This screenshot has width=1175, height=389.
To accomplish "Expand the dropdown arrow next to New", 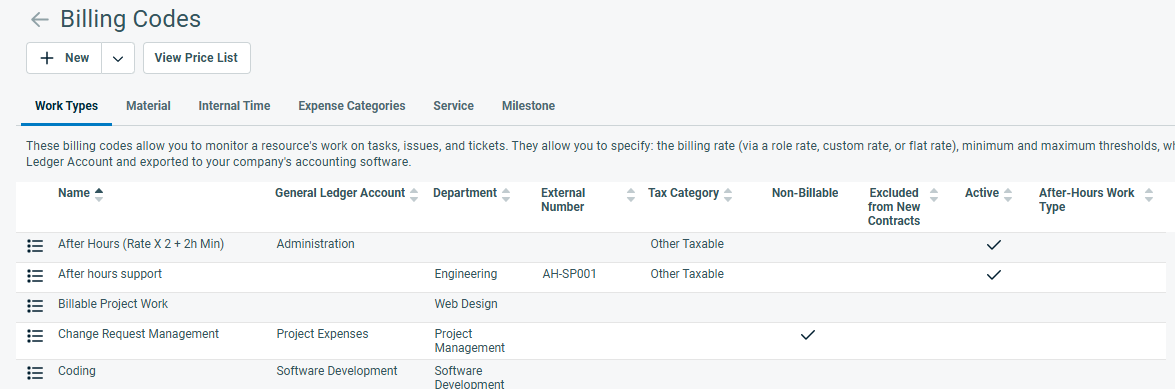I will pyautogui.click(x=118, y=58).
